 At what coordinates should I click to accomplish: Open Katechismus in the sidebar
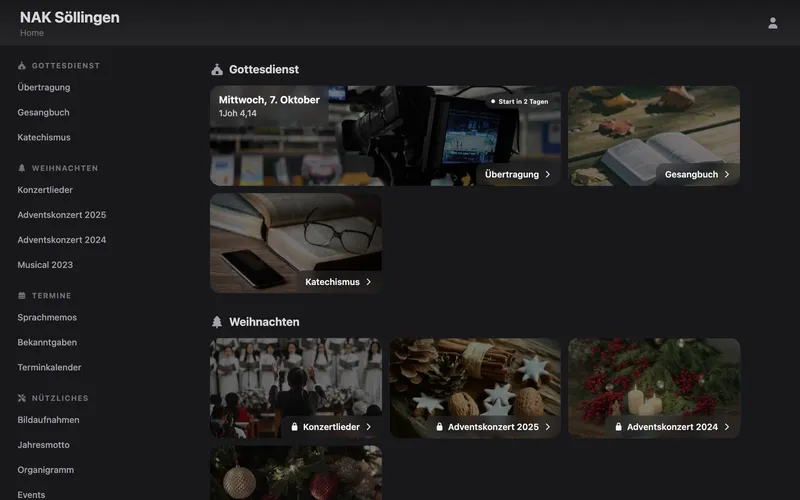click(44, 137)
